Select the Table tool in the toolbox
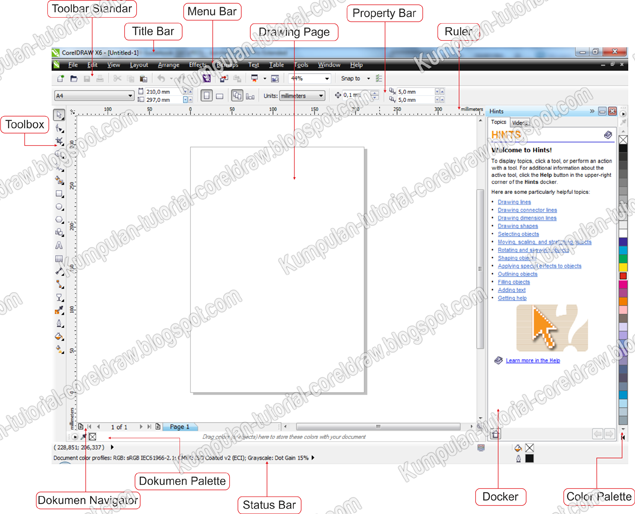Image resolution: width=635 pixels, height=514 pixels. (x=59, y=258)
